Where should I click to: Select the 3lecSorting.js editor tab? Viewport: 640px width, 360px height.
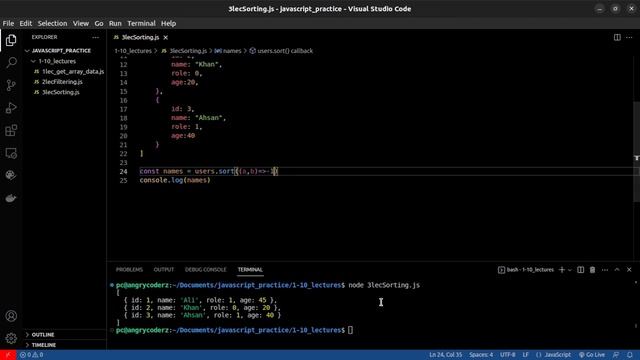(x=140, y=38)
